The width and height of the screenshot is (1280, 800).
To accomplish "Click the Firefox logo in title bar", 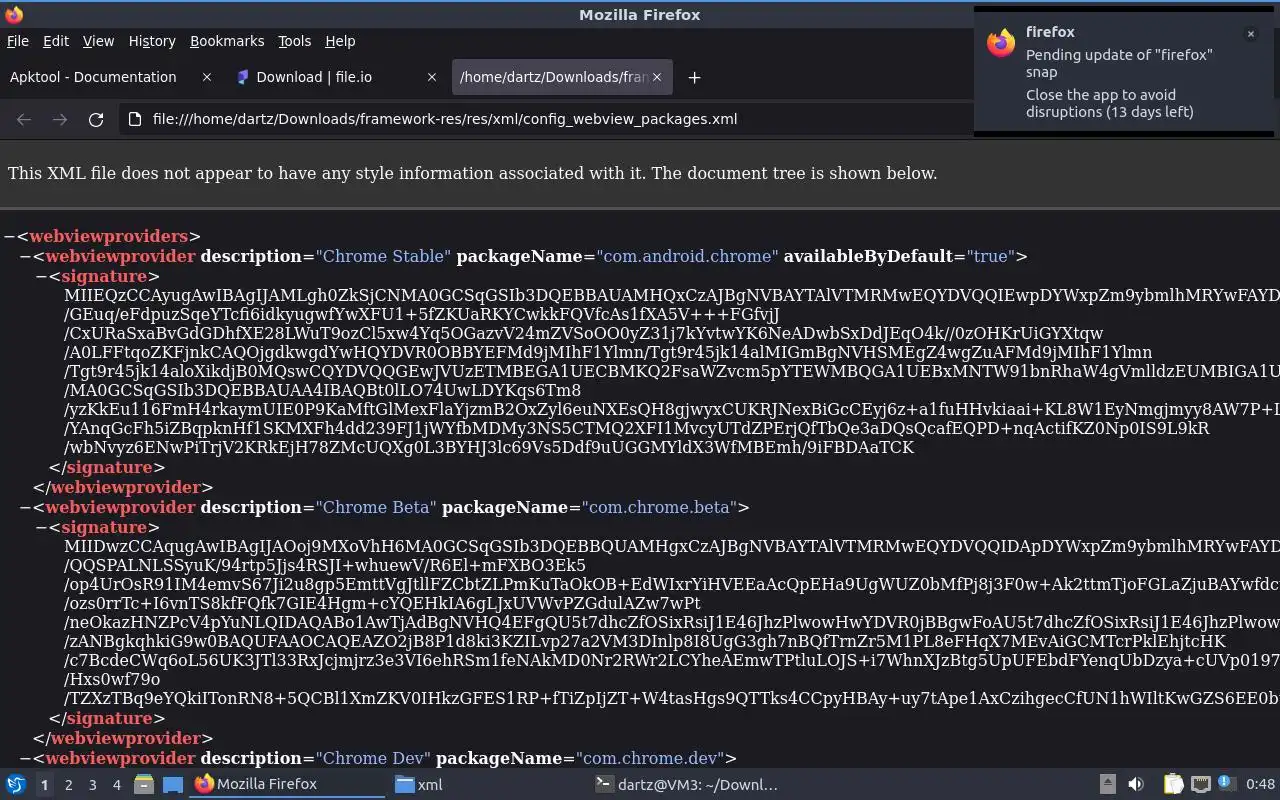I will coord(13,14).
